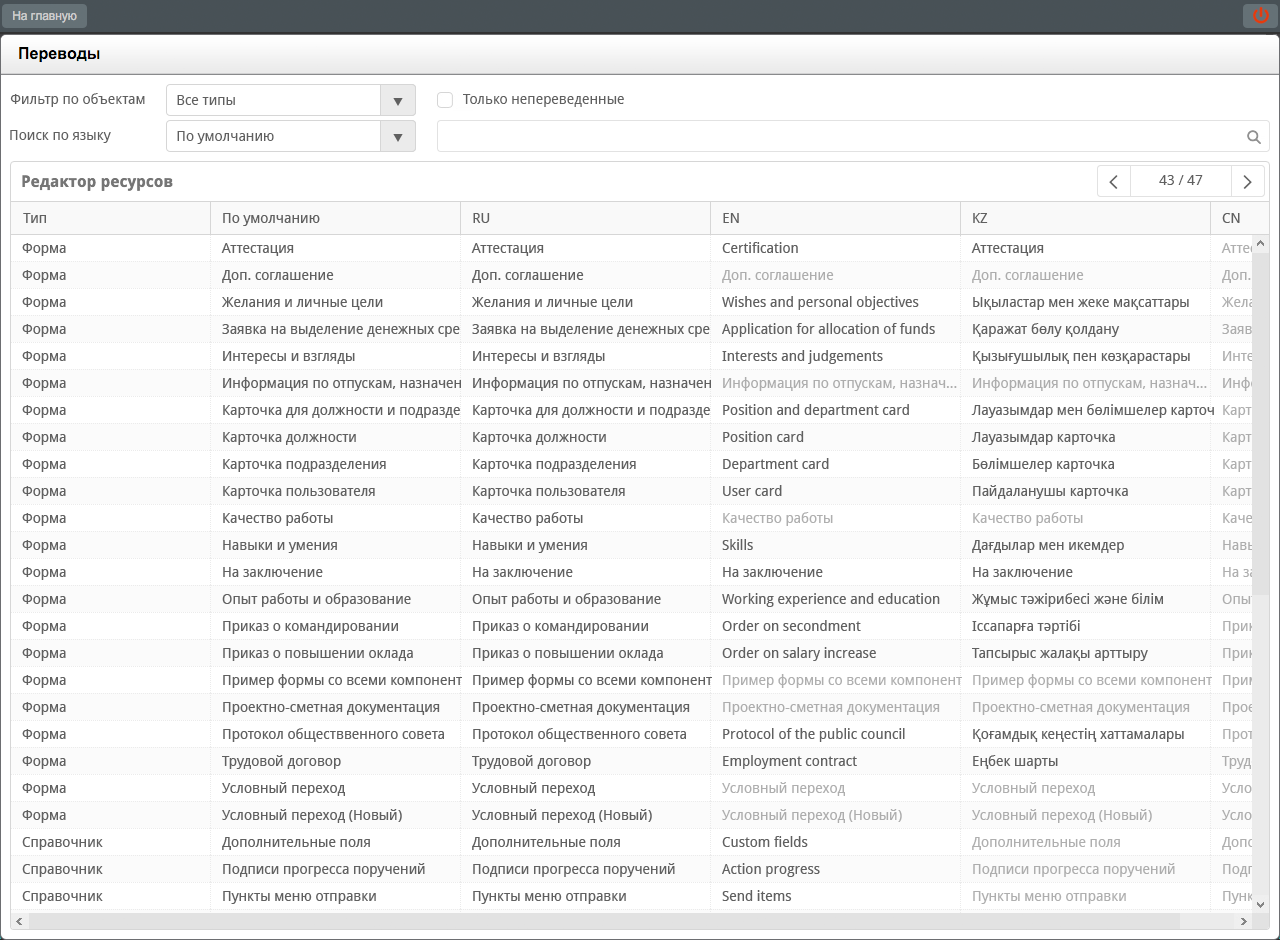Image resolution: width=1280 pixels, height=940 pixels.
Task: Select EN cell 'Order on secondment'
Action: [836, 626]
